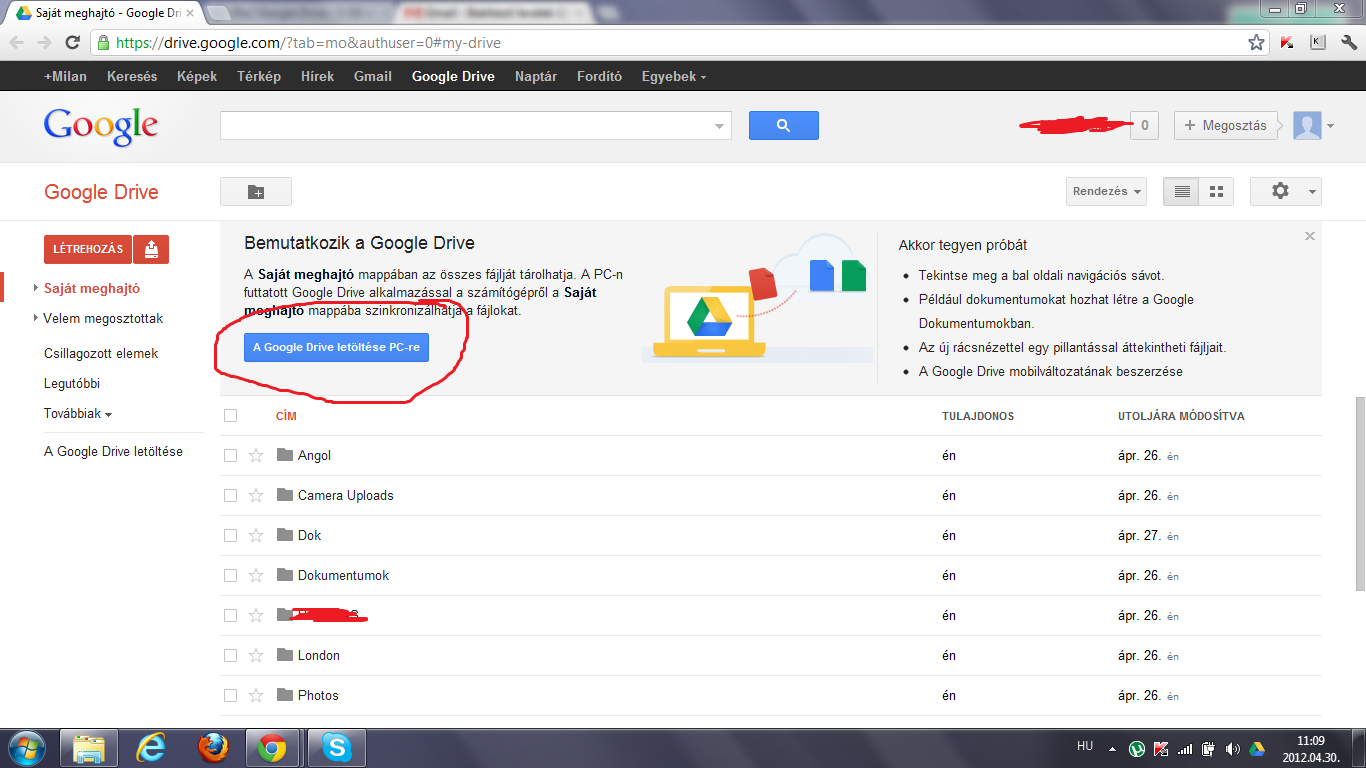Image resolution: width=1366 pixels, height=768 pixels.
Task: Check the box for Photos folder
Action: pos(231,695)
